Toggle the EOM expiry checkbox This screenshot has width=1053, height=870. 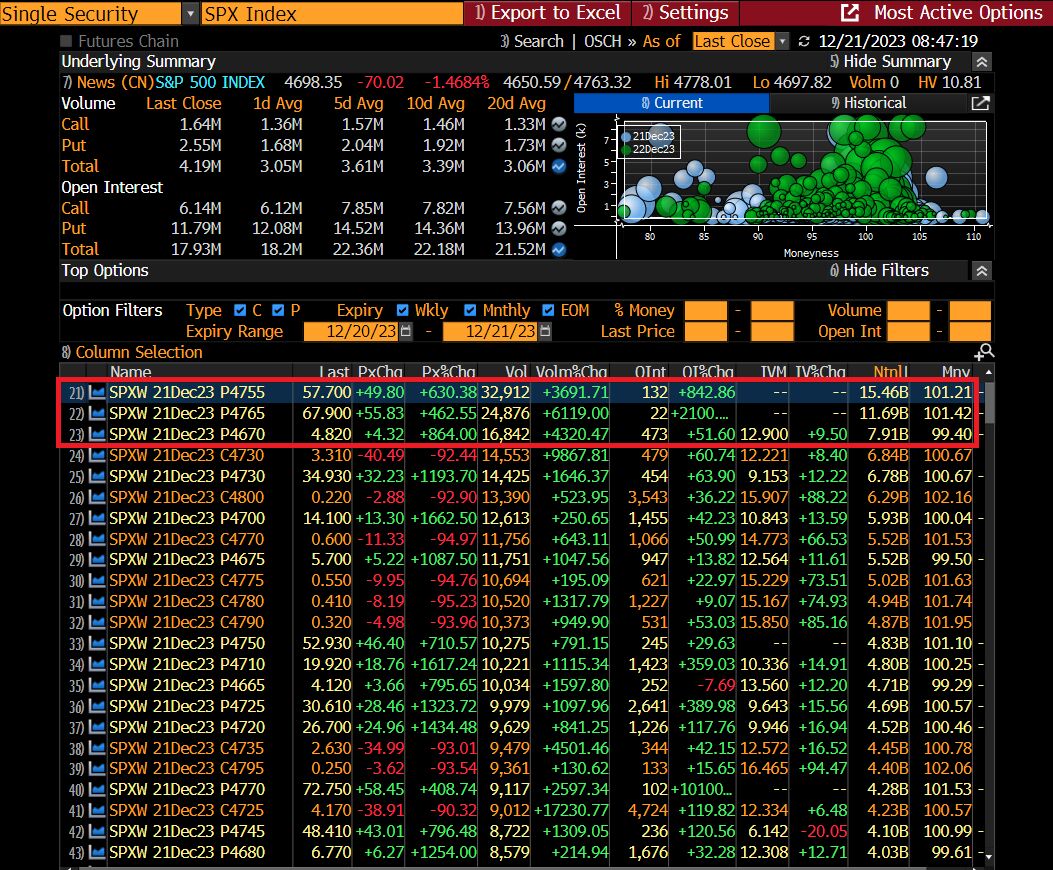point(548,310)
